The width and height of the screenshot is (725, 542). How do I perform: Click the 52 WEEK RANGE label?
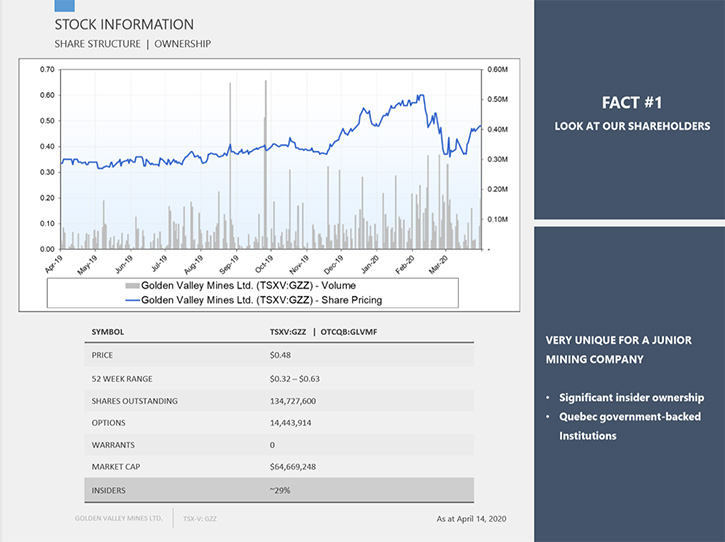tap(122, 379)
